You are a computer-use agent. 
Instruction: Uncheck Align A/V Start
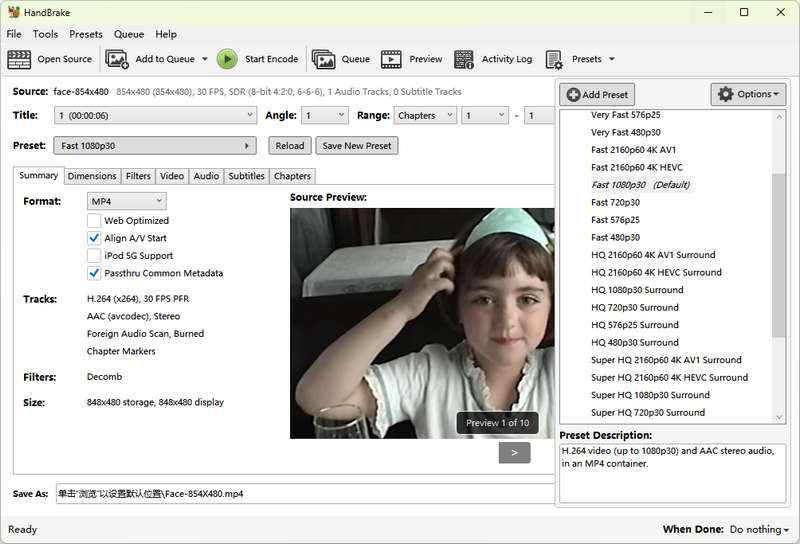pos(94,238)
